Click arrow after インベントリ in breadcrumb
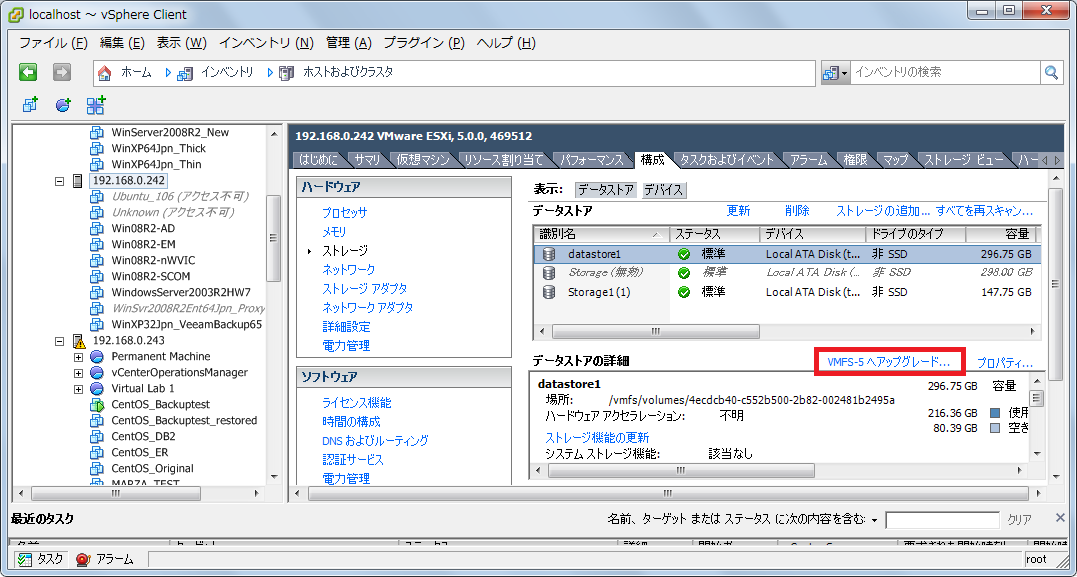Screen dimensions: 1077x577 [x=270, y=72]
